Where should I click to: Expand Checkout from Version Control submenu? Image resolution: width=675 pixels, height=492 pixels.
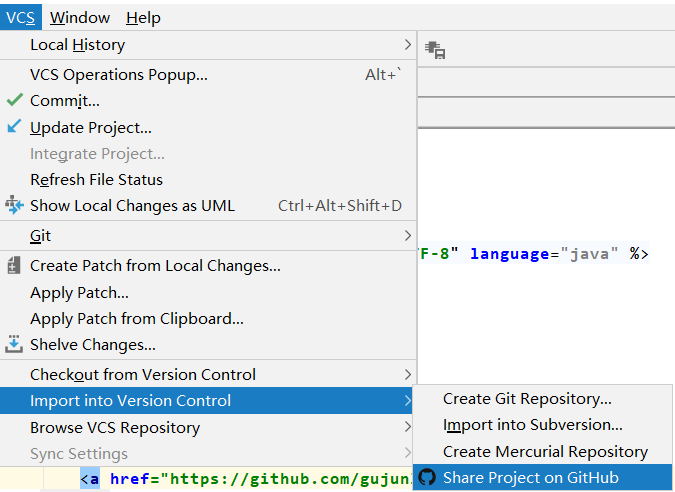407,374
